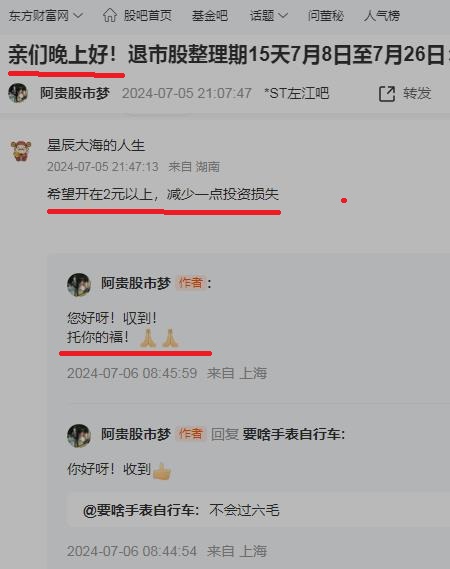
Task: Open the *ST左江吧 forum link
Action: pos(296,93)
